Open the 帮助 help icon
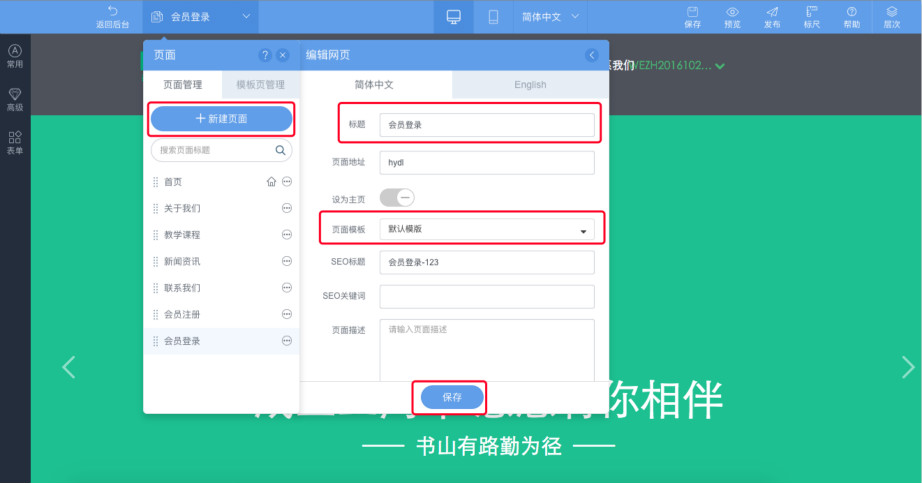 (851, 16)
